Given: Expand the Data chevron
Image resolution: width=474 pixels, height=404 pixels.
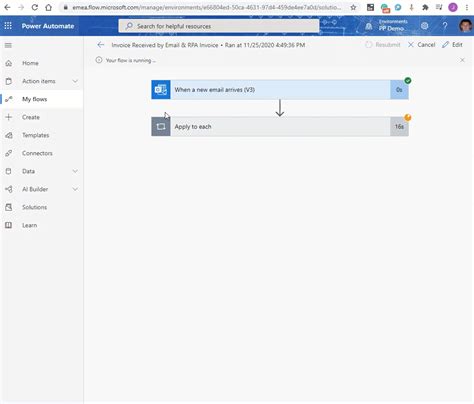Looking at the screenshot, I should (75, 171).
